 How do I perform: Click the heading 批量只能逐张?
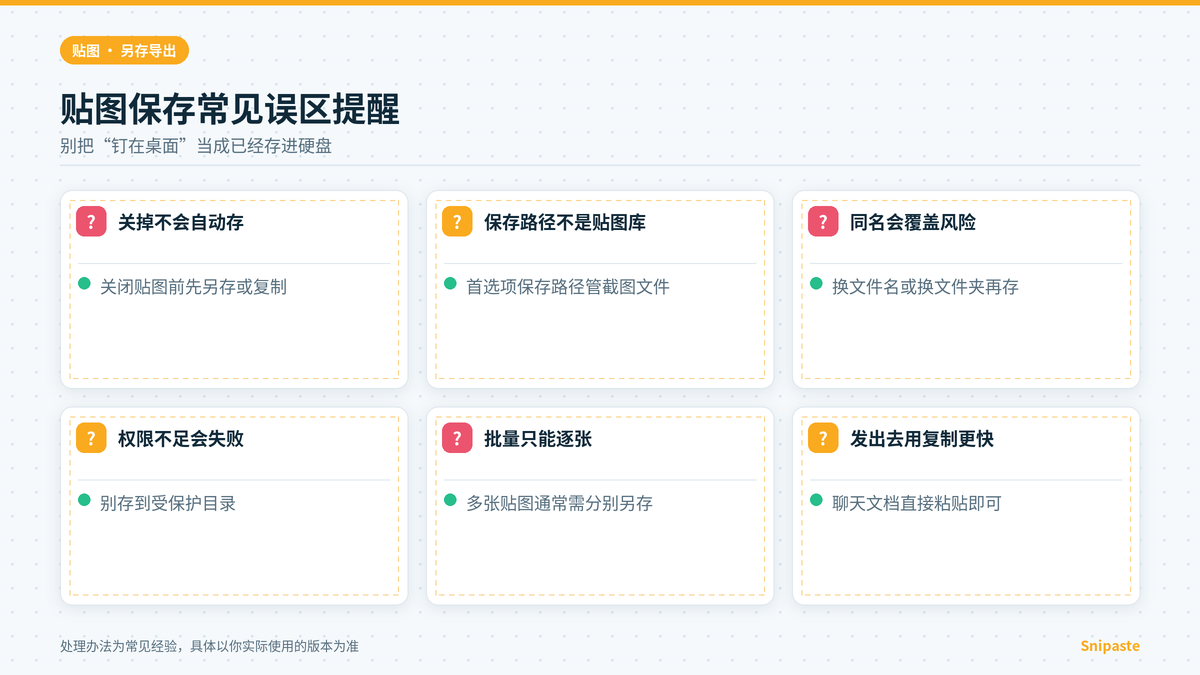538,438
